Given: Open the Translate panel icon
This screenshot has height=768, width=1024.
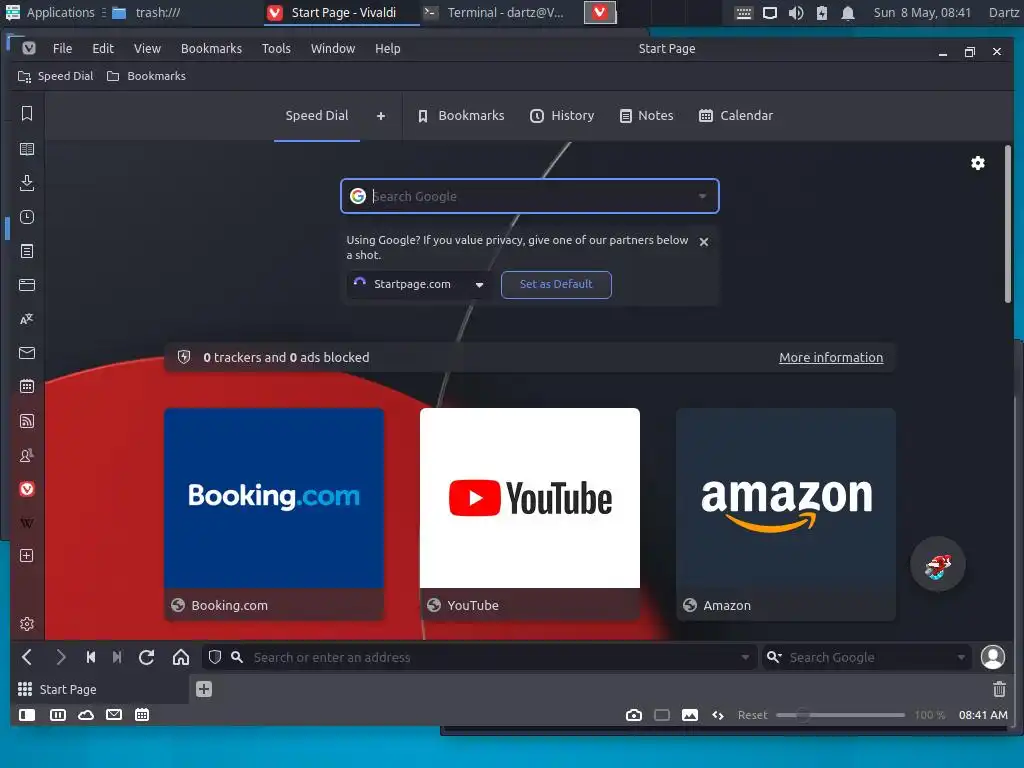Looking at the screenshot, I should pos(27,319).
